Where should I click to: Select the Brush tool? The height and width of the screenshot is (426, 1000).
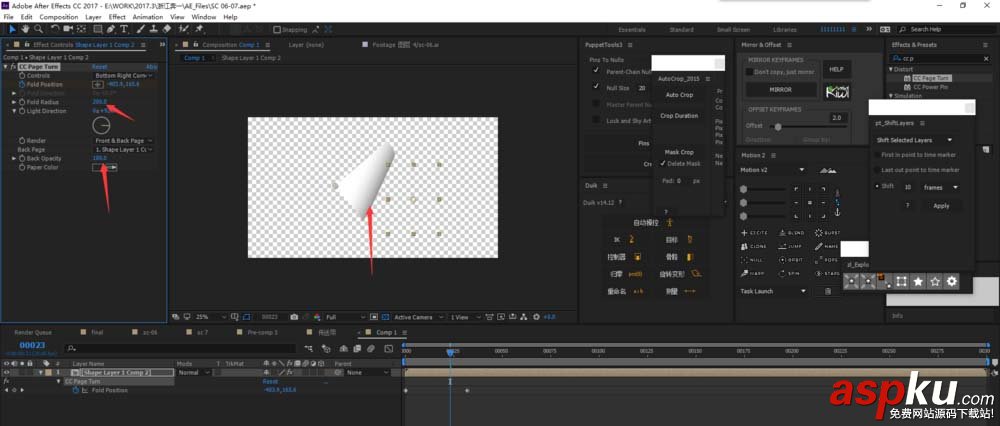[x=140, y=29]
